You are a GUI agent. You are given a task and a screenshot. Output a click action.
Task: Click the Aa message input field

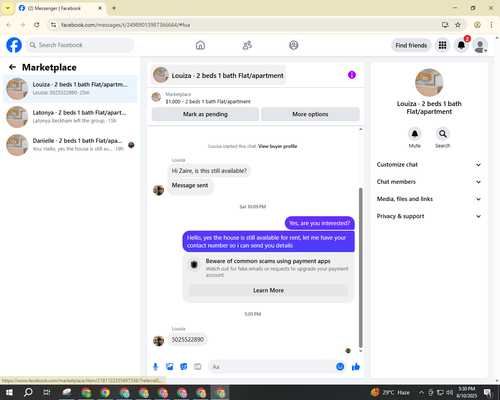[272, 367]
